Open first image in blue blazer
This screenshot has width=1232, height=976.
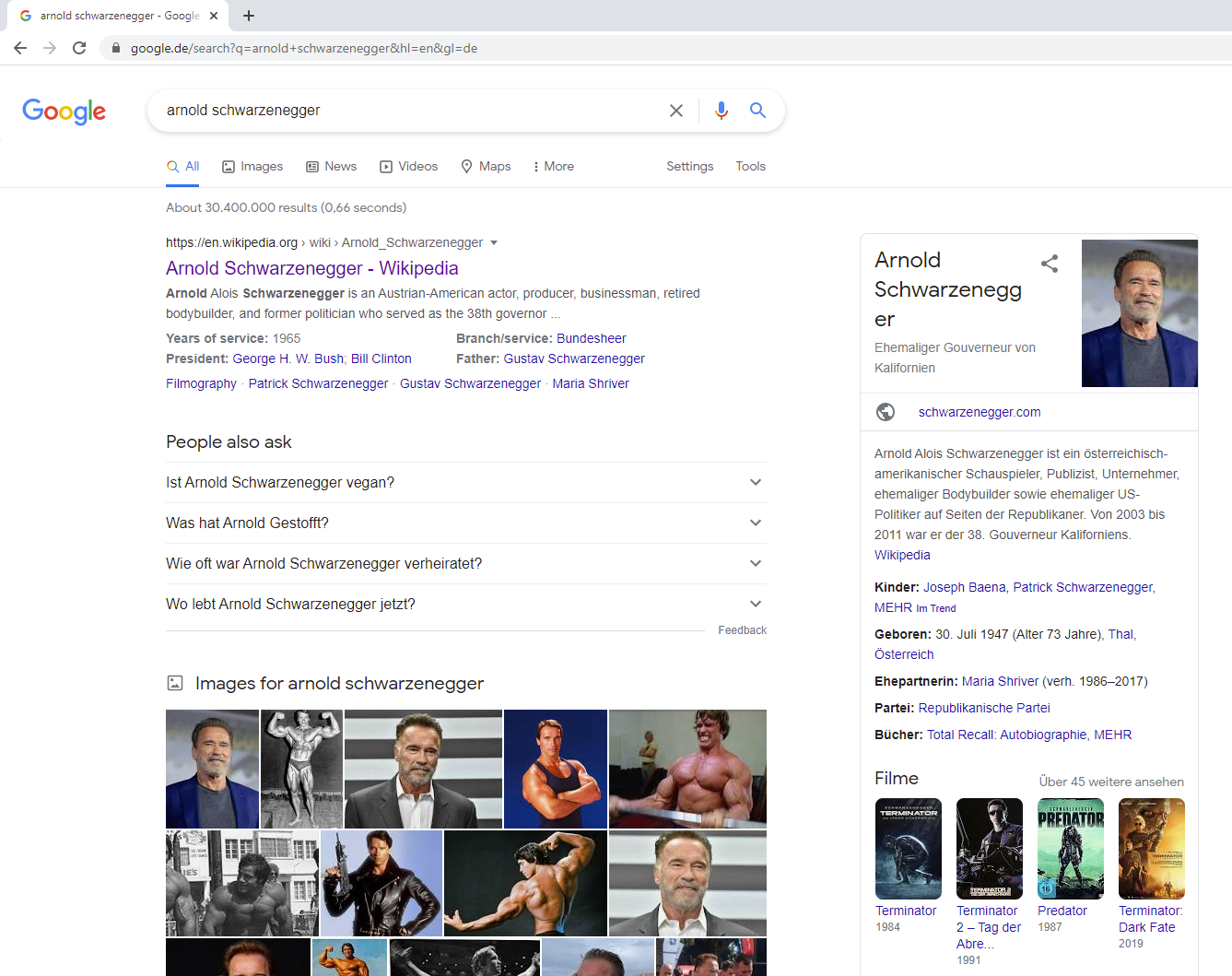[212, 769]
